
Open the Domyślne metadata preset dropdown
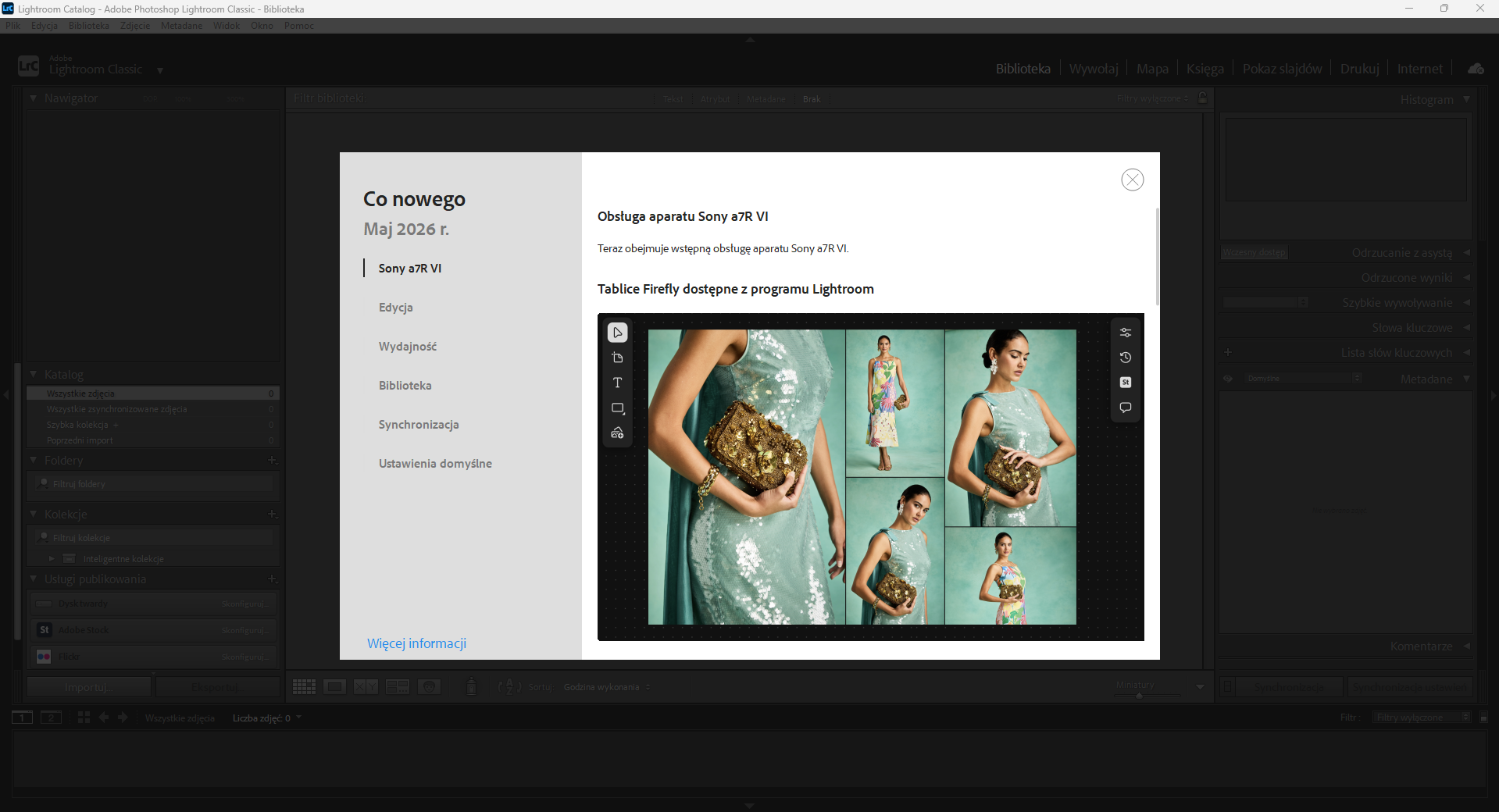pyautogui.click(x=1302, y=379)
